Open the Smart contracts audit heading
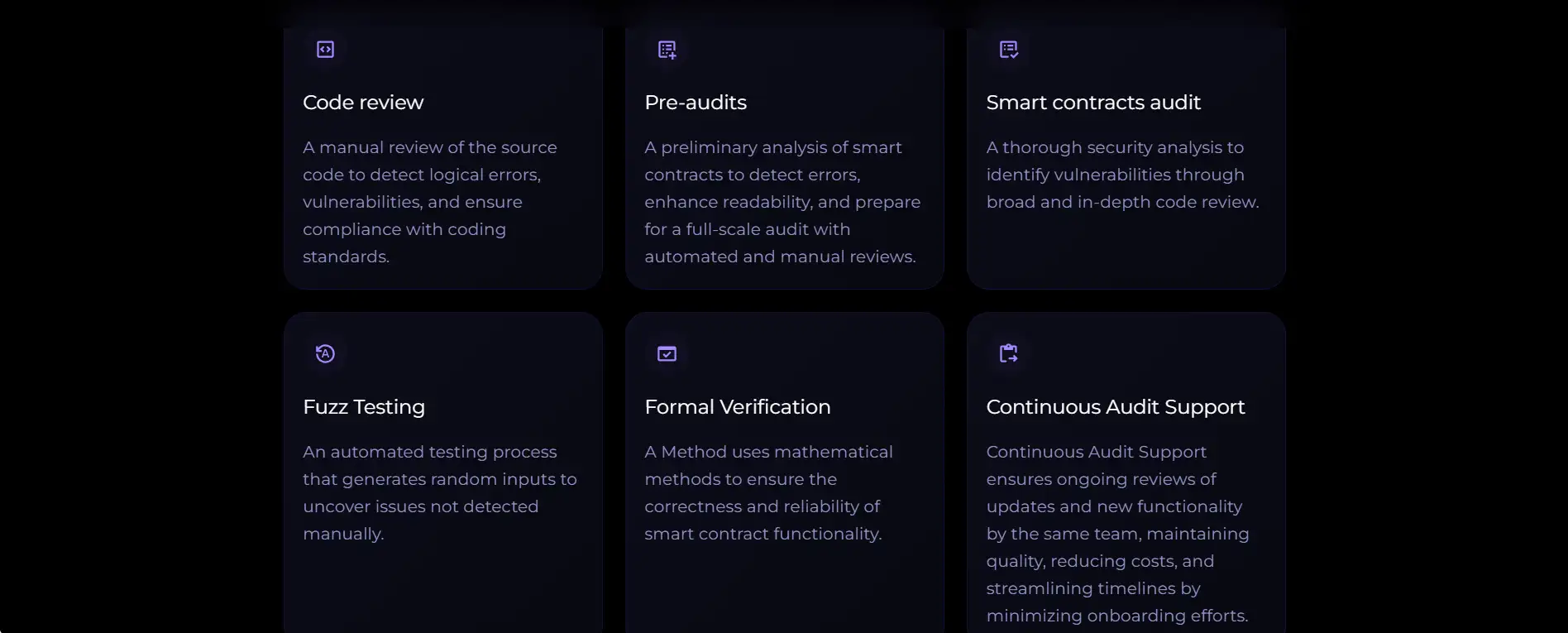 tap(1093, 103)
